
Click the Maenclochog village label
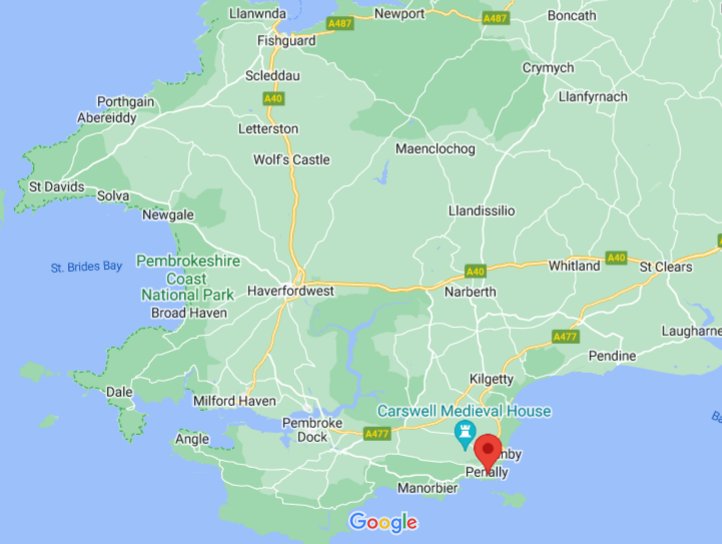tap(435, 149)
